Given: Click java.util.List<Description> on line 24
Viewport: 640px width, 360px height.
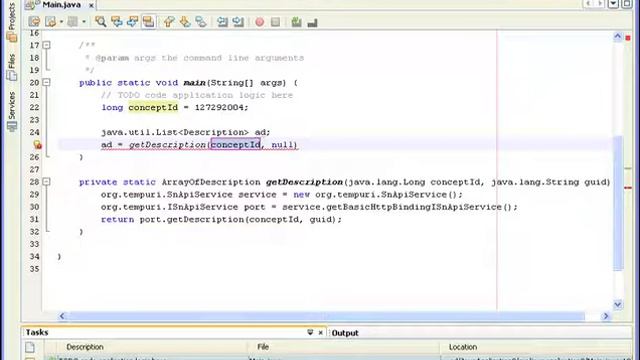Looking at the screenshot, I should 175,132.
